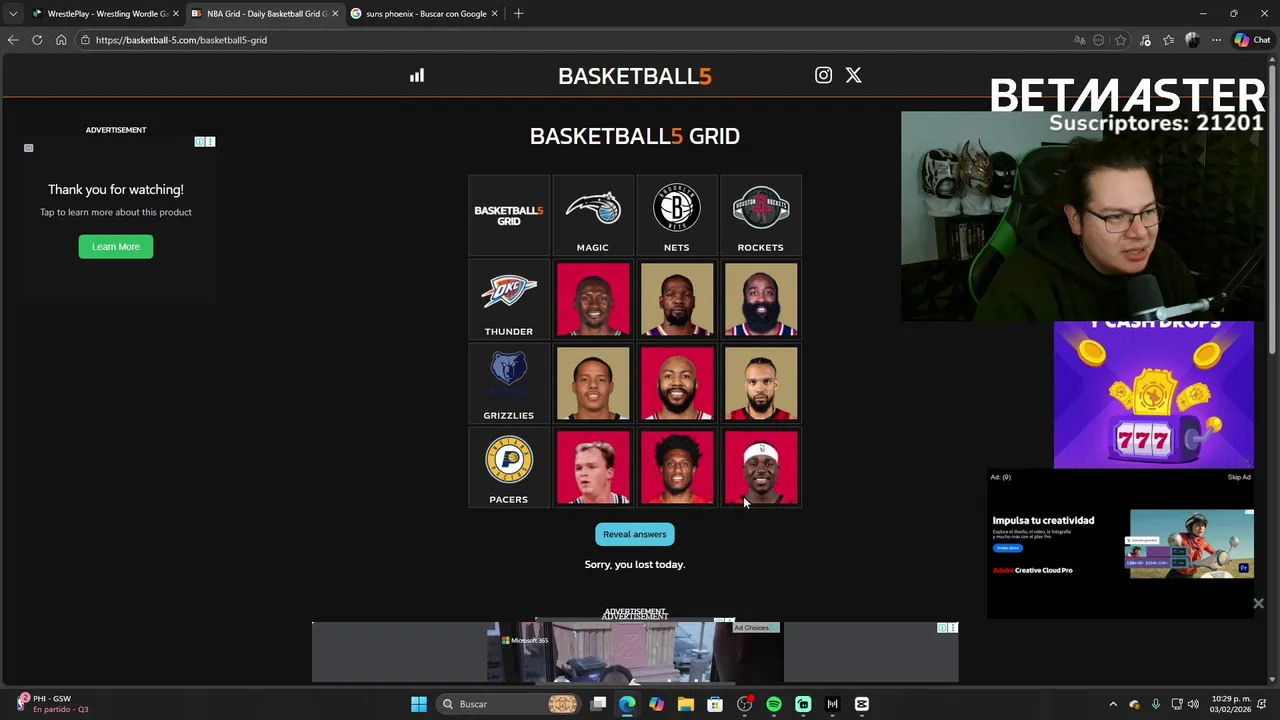
Task: Open the stats bar-chart icon
Action: click(417, 75)
